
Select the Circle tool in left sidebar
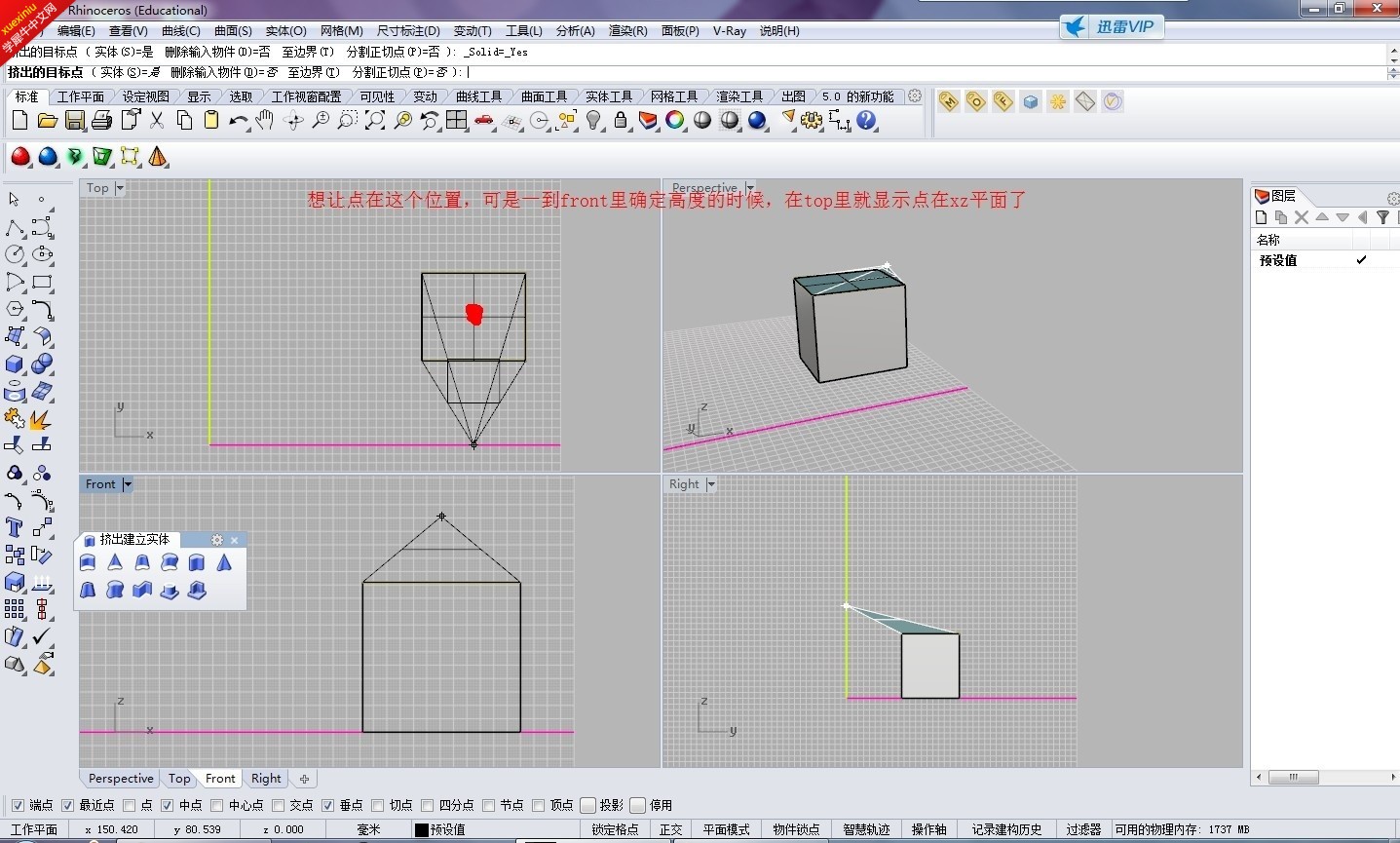15,254
